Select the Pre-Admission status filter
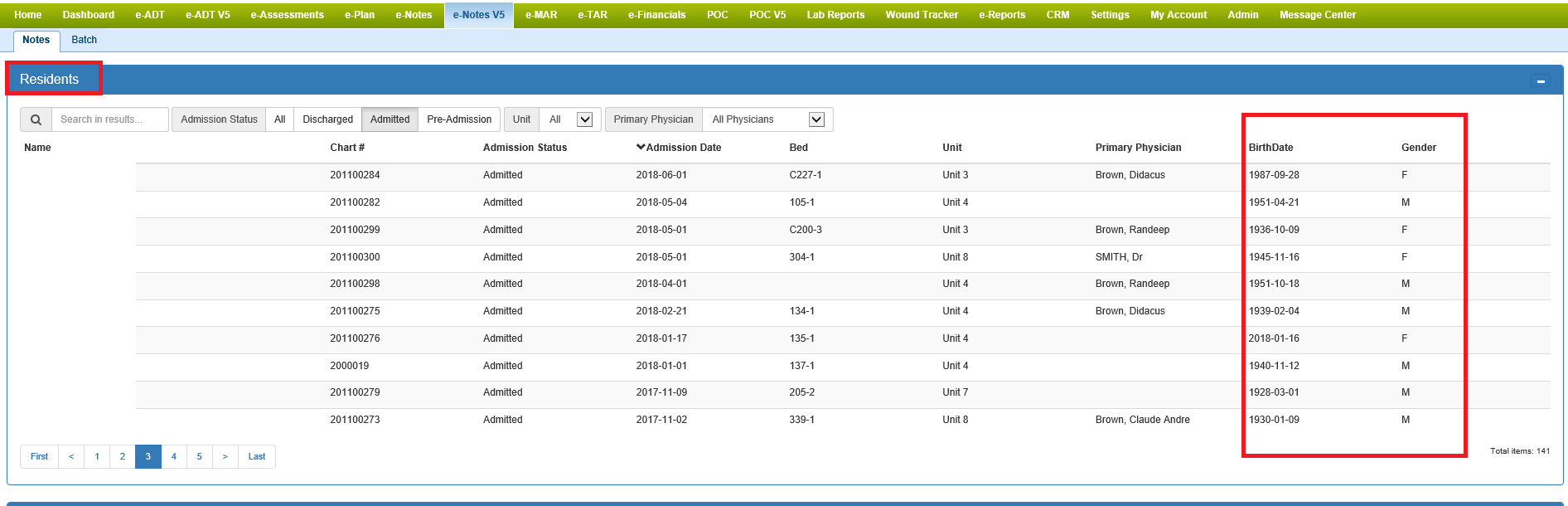Image resolution: width=1568 pixels, height=506 pixels. 459,119
